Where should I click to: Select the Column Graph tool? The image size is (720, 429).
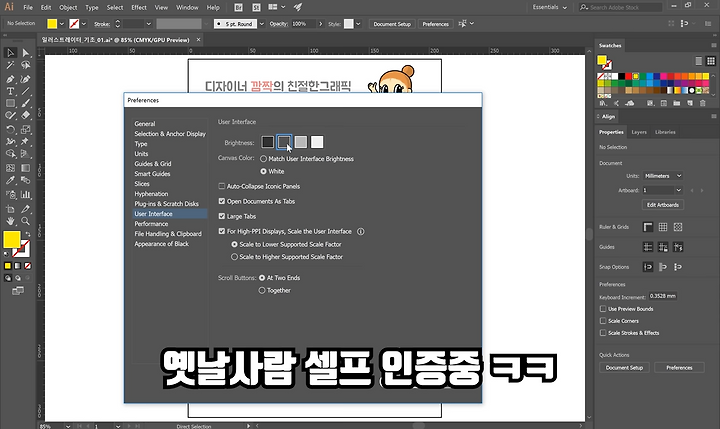26,194
